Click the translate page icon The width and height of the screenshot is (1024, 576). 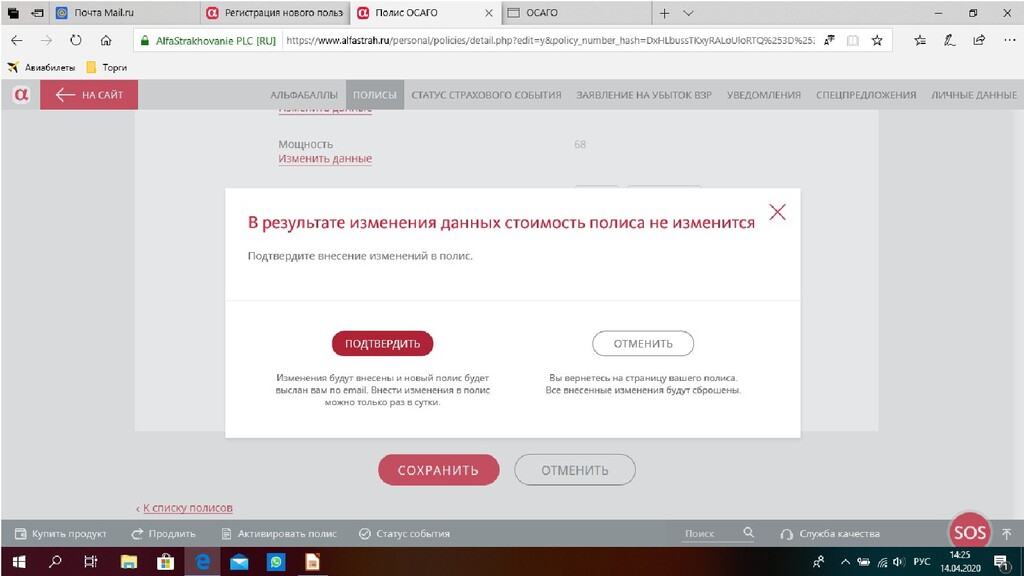[x=829, y=40]
